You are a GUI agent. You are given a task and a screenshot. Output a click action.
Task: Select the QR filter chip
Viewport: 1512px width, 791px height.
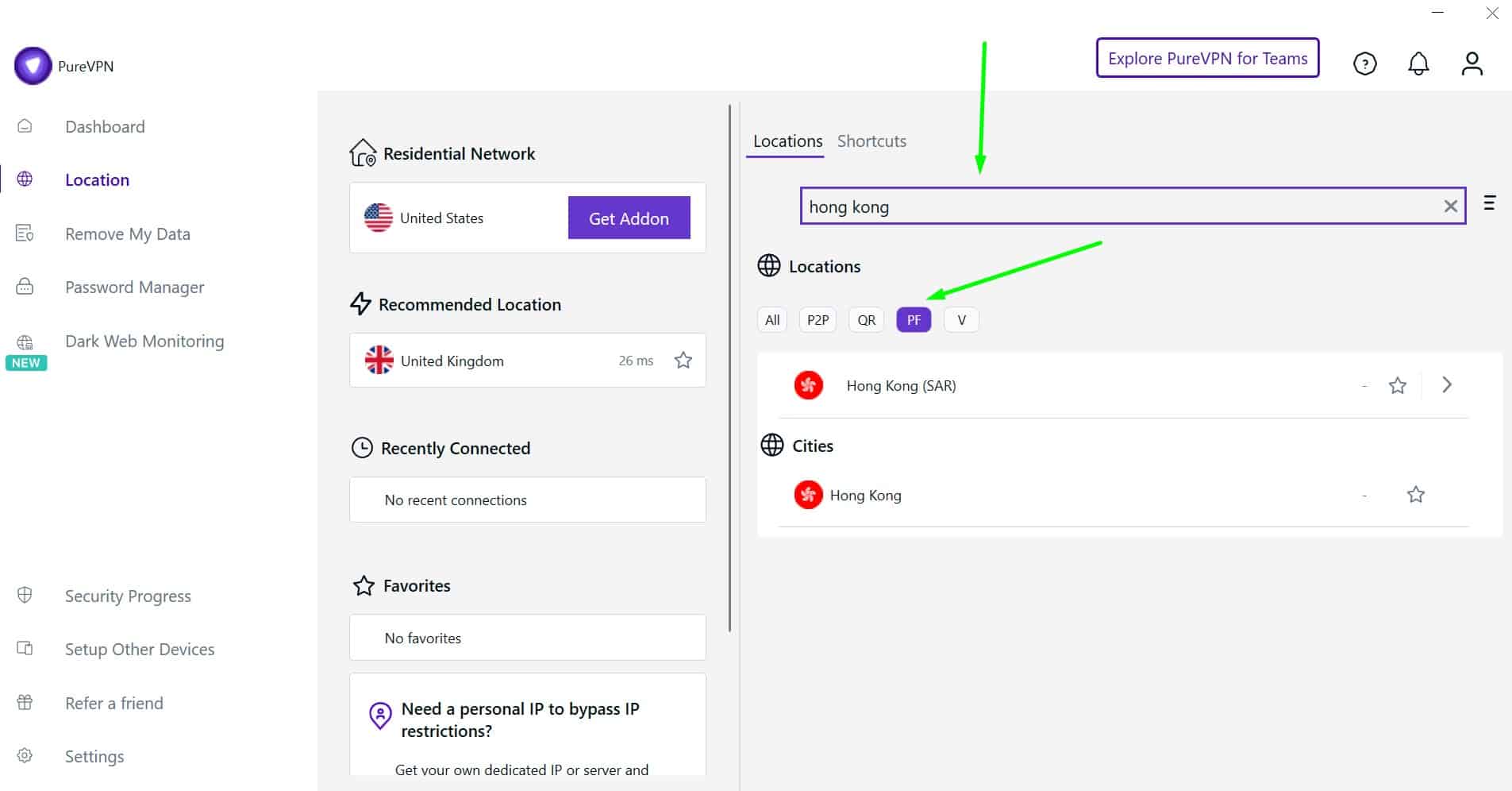point(866,320)
